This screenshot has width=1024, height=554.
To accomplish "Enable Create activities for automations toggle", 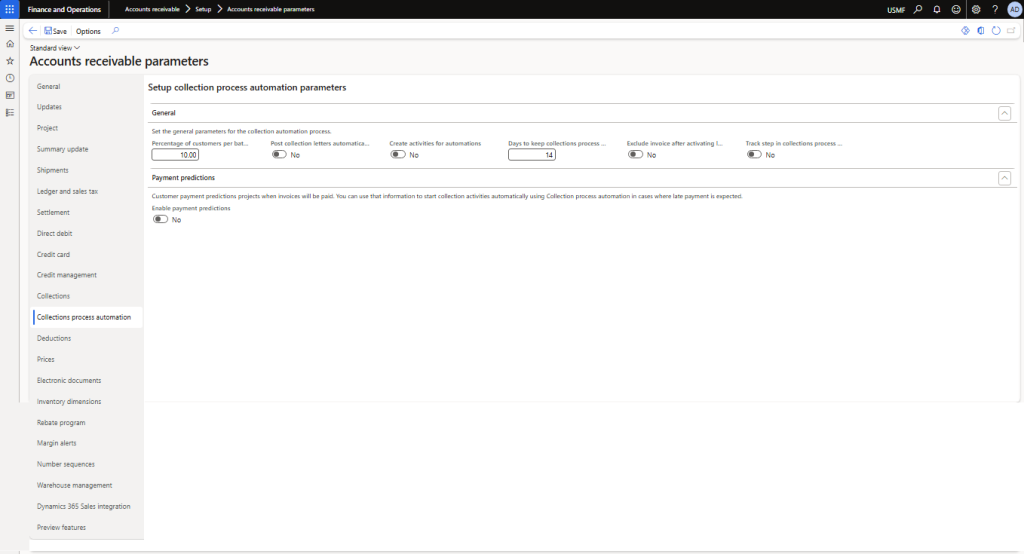I will [x=398, y=155].
